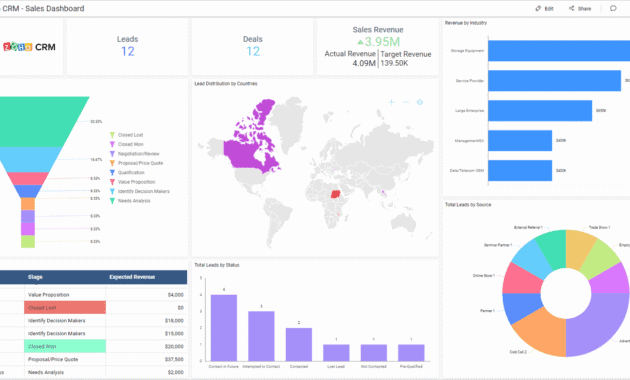Click the Contact in Future status bar
The height and width of the screenshot is (380, 630).
point(224,328)
